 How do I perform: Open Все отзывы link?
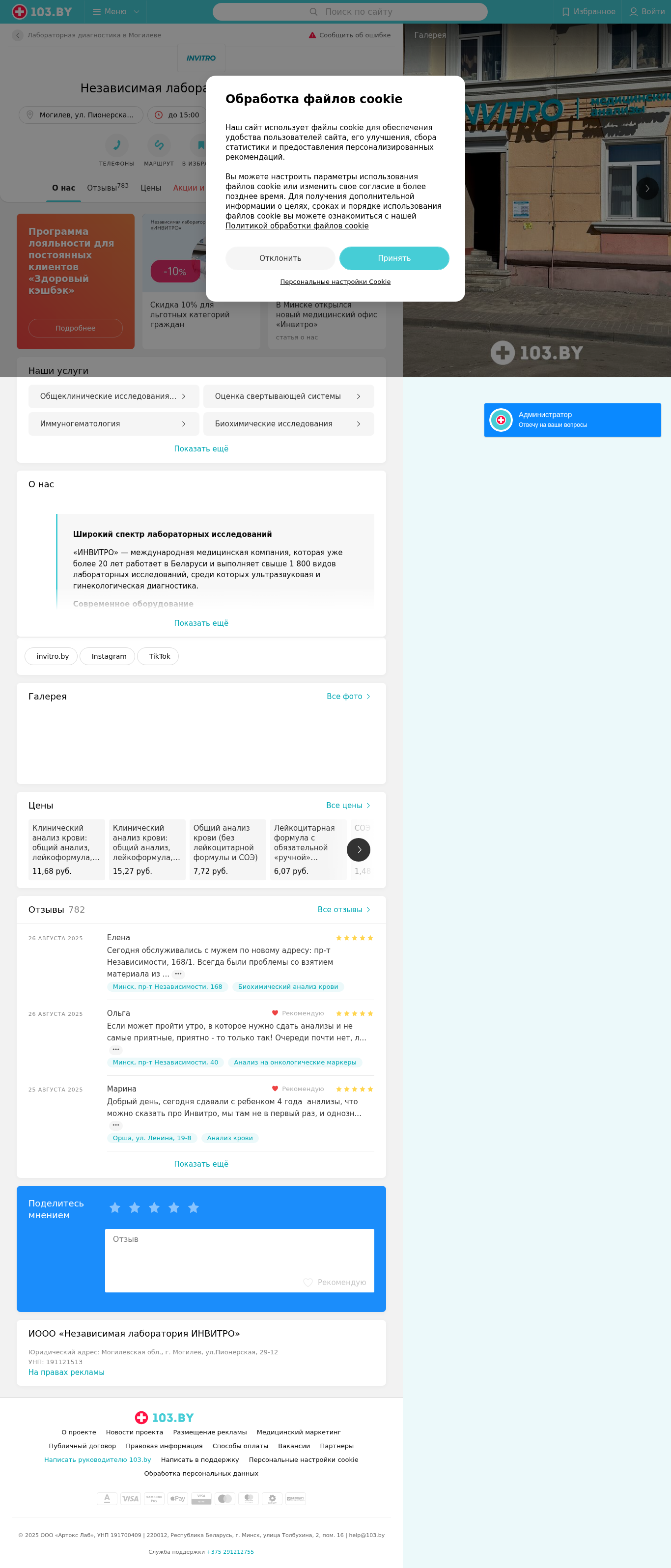(344, 909)
